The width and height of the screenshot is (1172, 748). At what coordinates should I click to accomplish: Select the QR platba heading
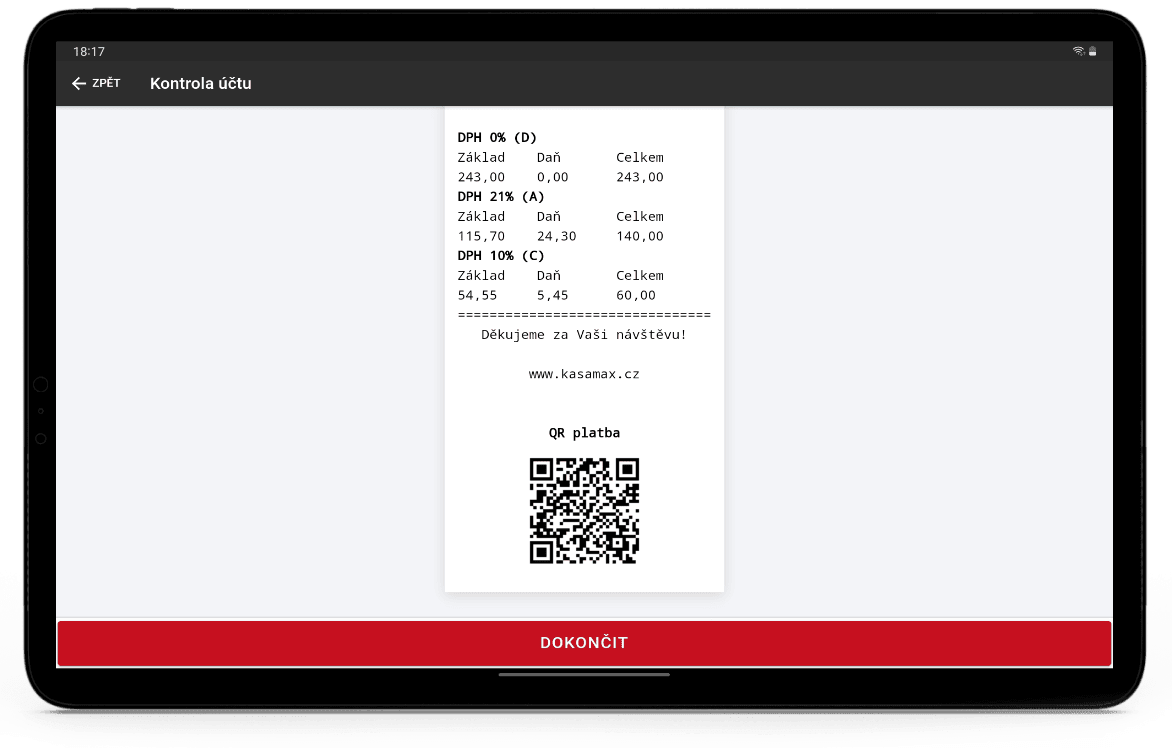tap(584, 433)
